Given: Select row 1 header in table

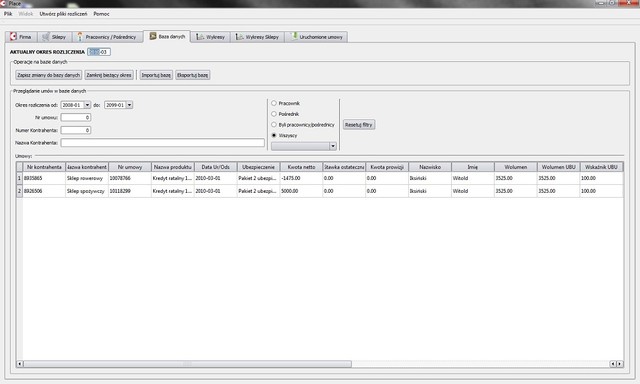Looking at the screenshot, I should [x=19, y=178].
